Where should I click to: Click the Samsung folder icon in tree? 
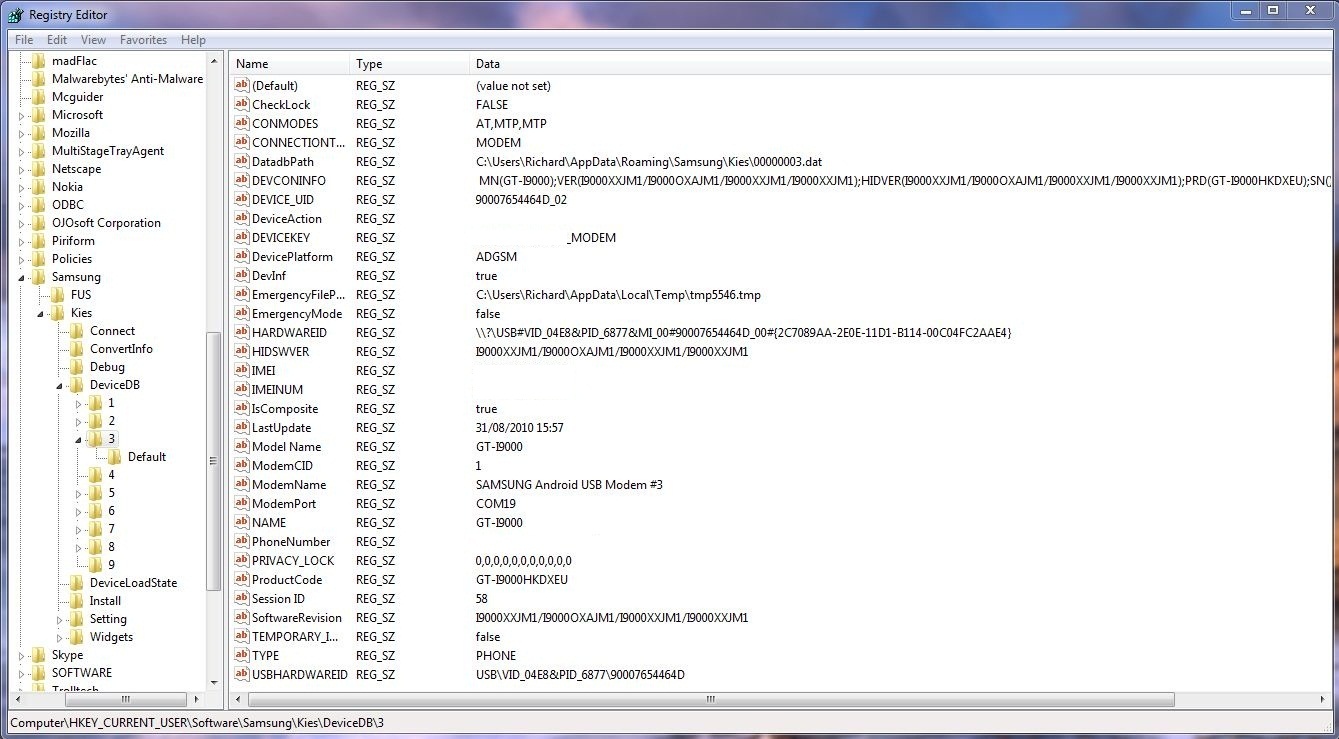[x=39, y=277]
